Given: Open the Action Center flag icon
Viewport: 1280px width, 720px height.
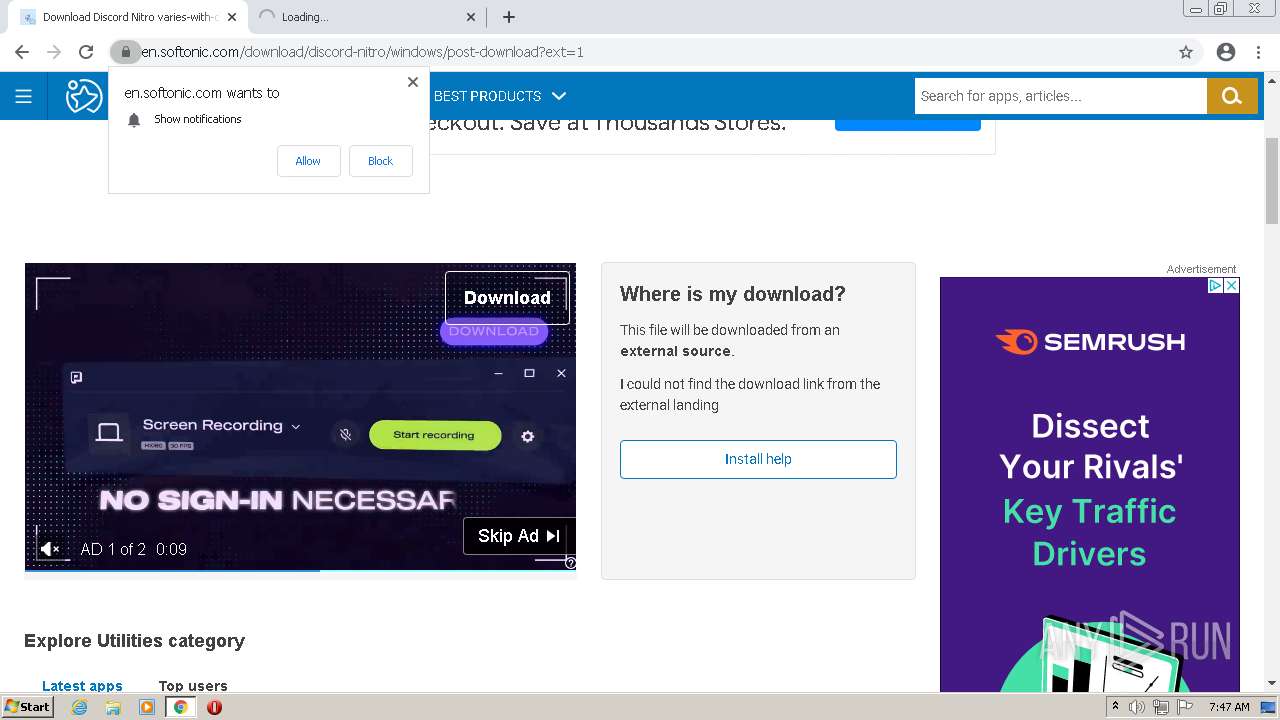Looking at the screenshot, I should coord(1183,707).
